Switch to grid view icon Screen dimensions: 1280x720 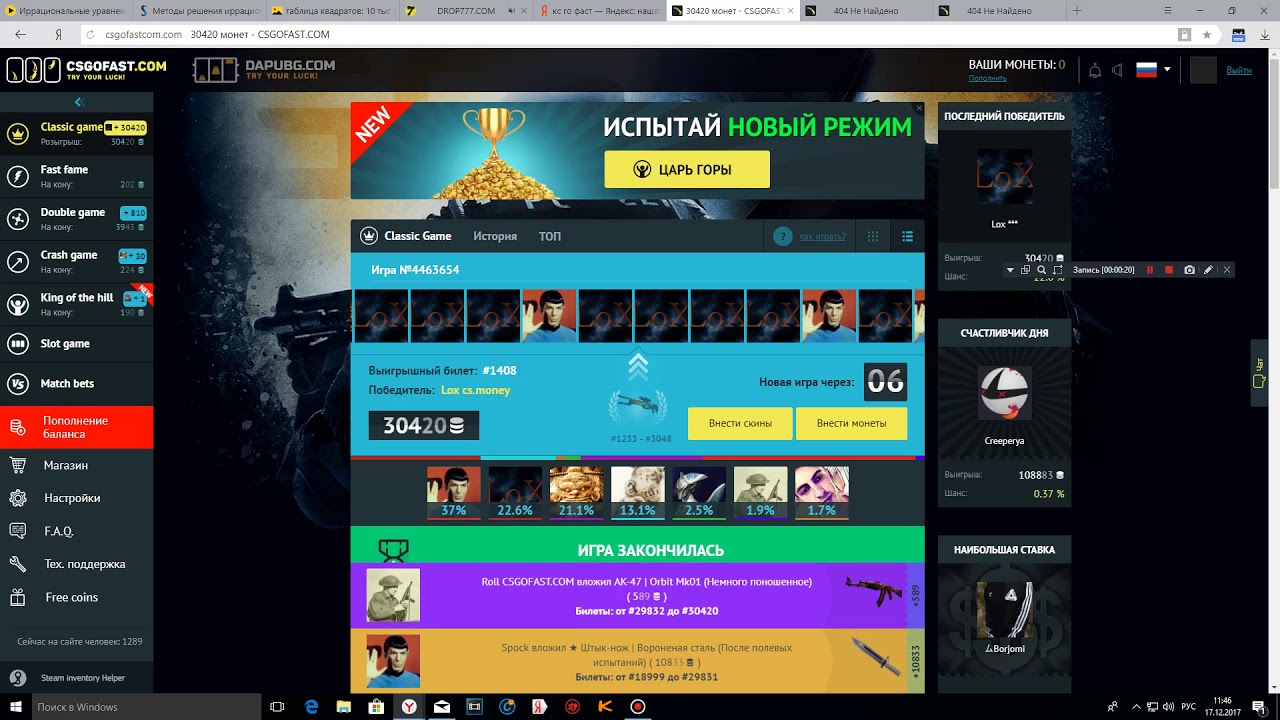click(x=873, y=237)
